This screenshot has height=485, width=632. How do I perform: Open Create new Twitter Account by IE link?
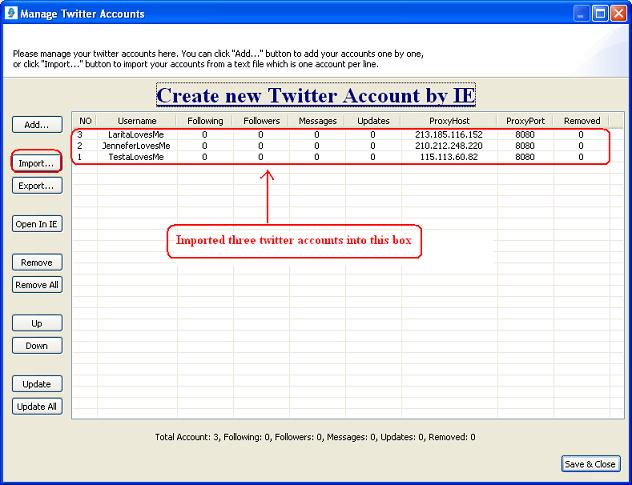316,96
